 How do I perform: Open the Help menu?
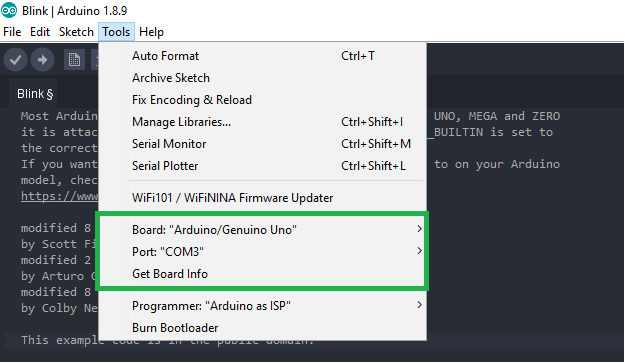[151, 32]
